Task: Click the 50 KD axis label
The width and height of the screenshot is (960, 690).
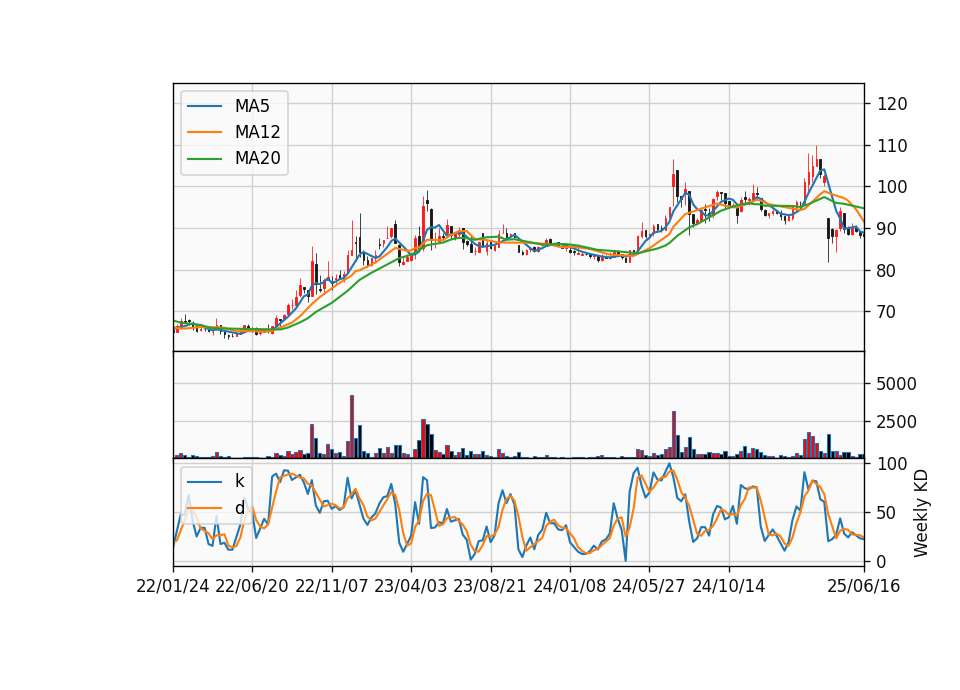Action: [x=887, y=512]
